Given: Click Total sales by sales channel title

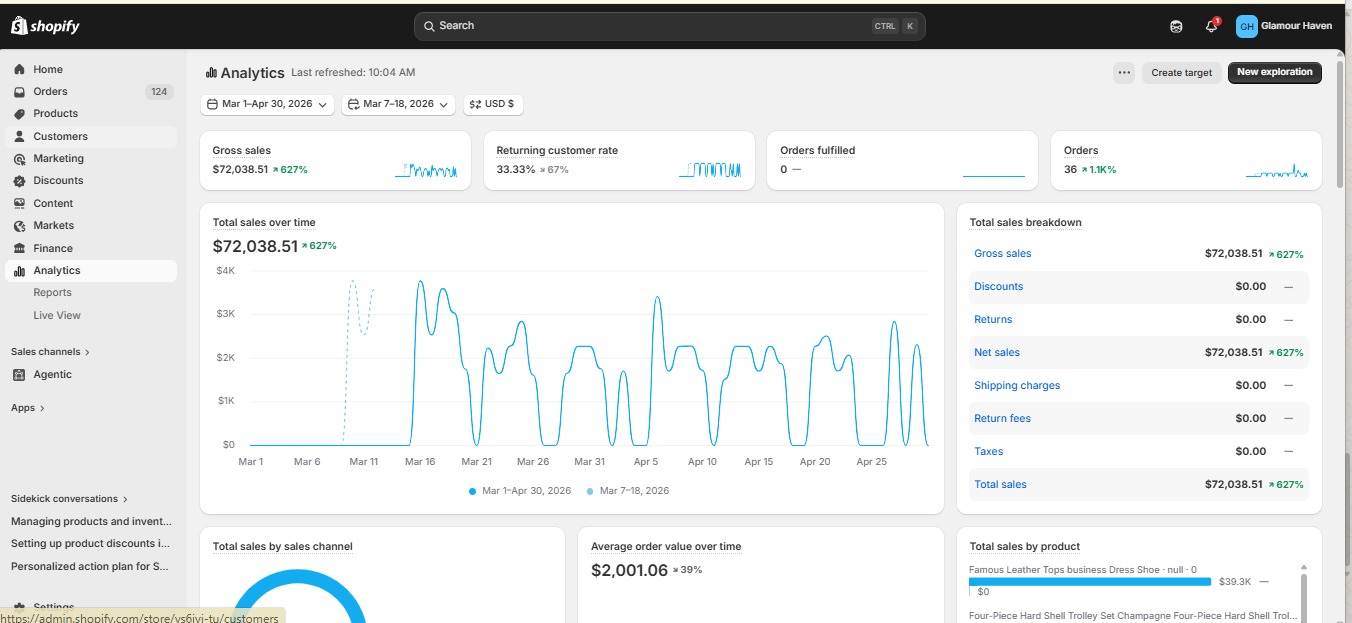Looking at the screenshot, I should pos(283,547).
